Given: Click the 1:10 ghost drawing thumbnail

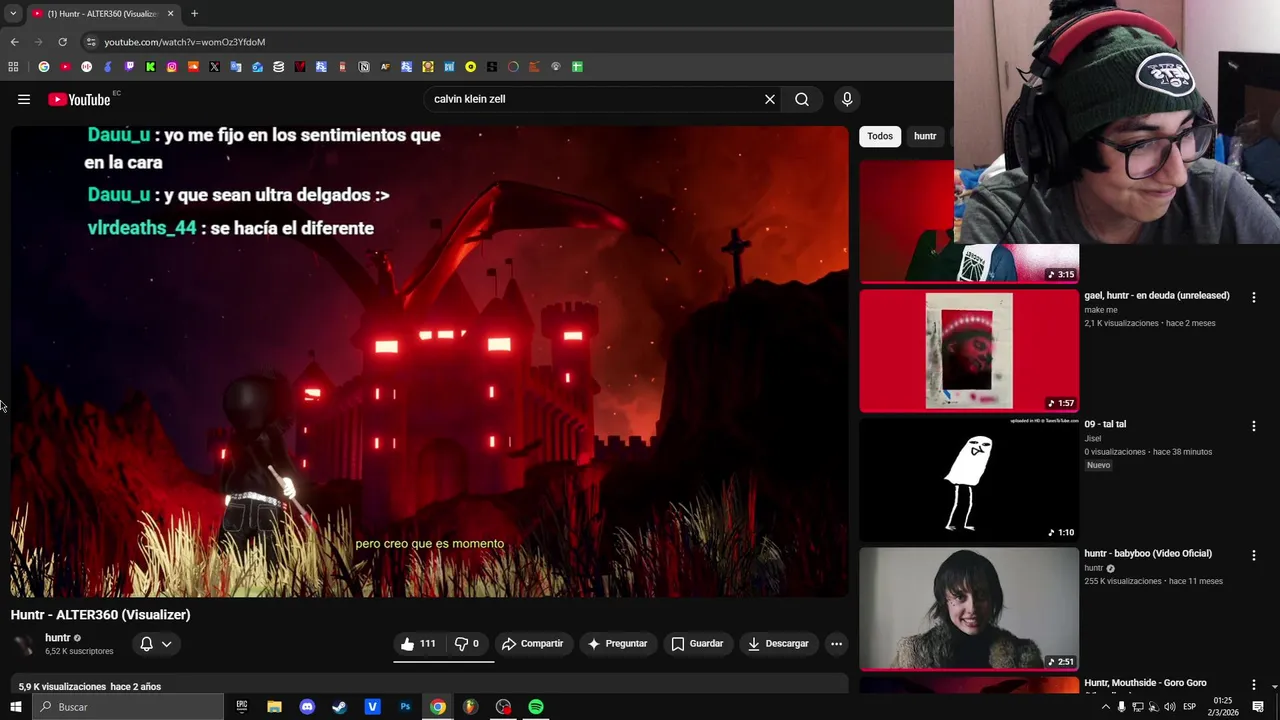Looking at the screenshot, I should (x=969, y=480).
